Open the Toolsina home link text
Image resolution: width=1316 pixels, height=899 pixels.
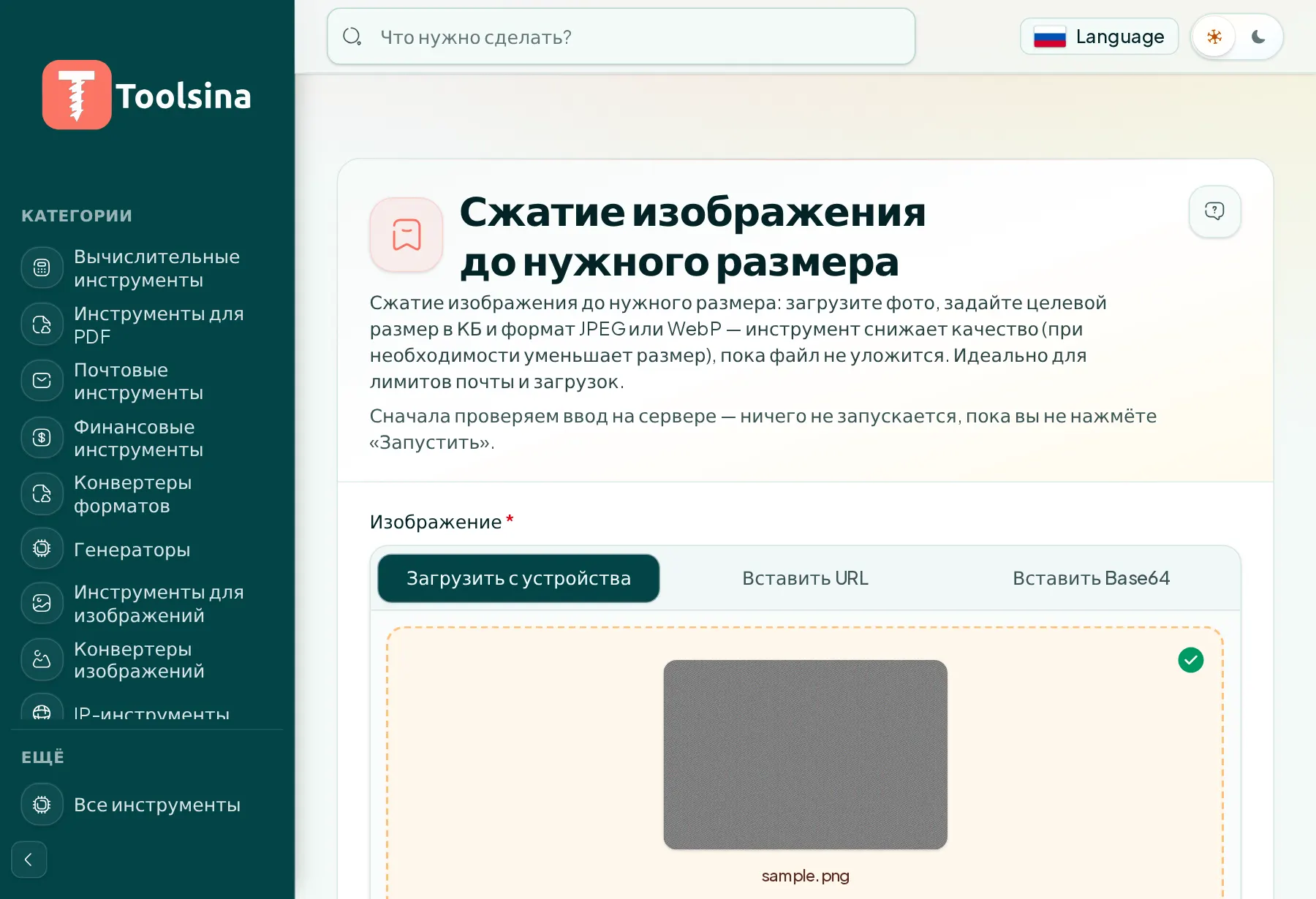click(184, 96)
